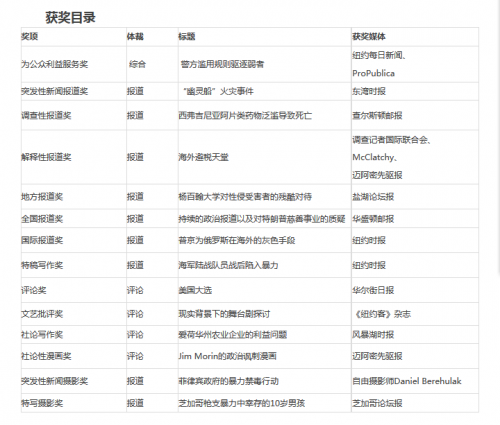Click the ProPublica text
Image resolution: width=500 pixels, height=425 pixels.
[x=374, y=73]
